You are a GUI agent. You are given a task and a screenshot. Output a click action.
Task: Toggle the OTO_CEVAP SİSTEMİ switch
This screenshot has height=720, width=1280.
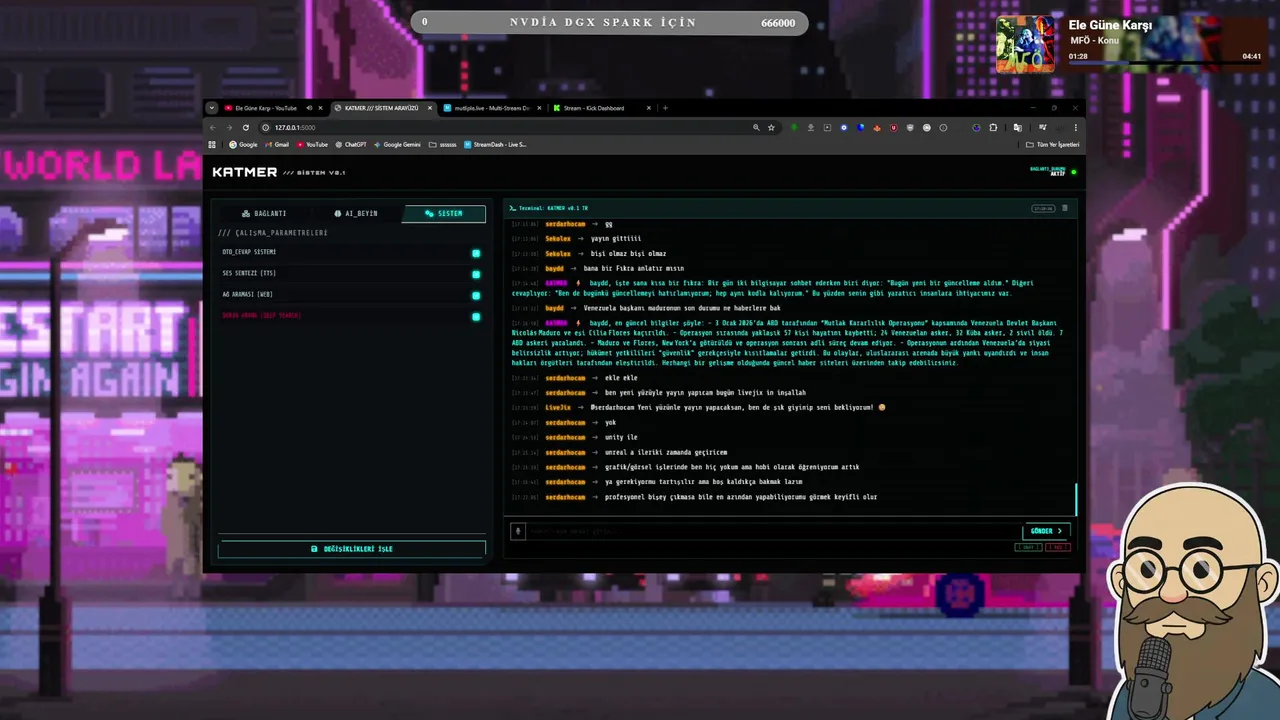click(476, 253)
